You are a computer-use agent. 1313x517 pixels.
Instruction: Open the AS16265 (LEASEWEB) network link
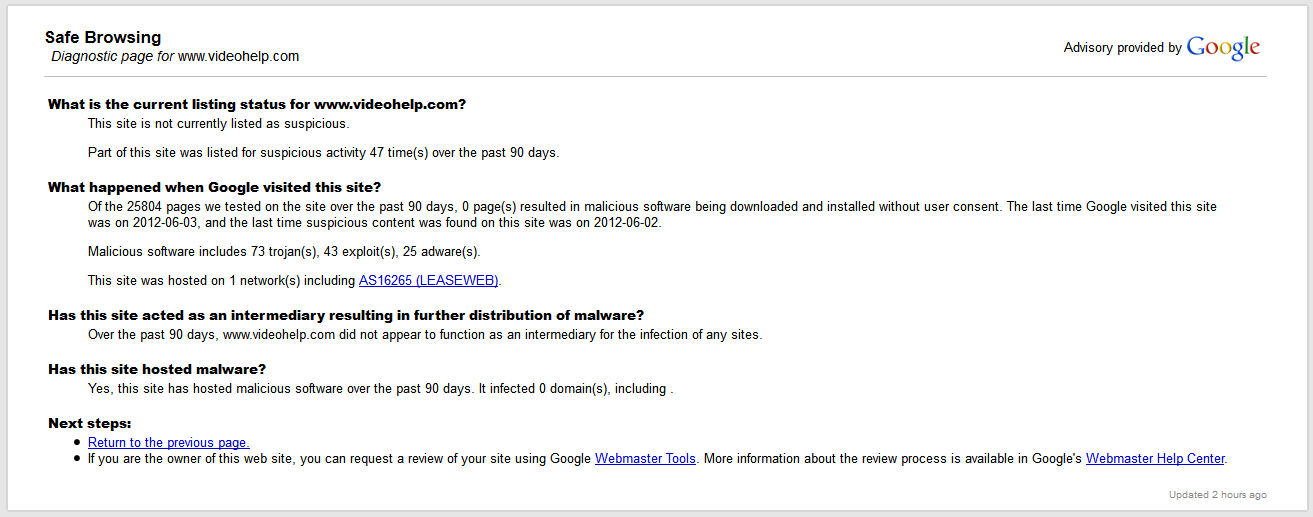click(428, 280)
